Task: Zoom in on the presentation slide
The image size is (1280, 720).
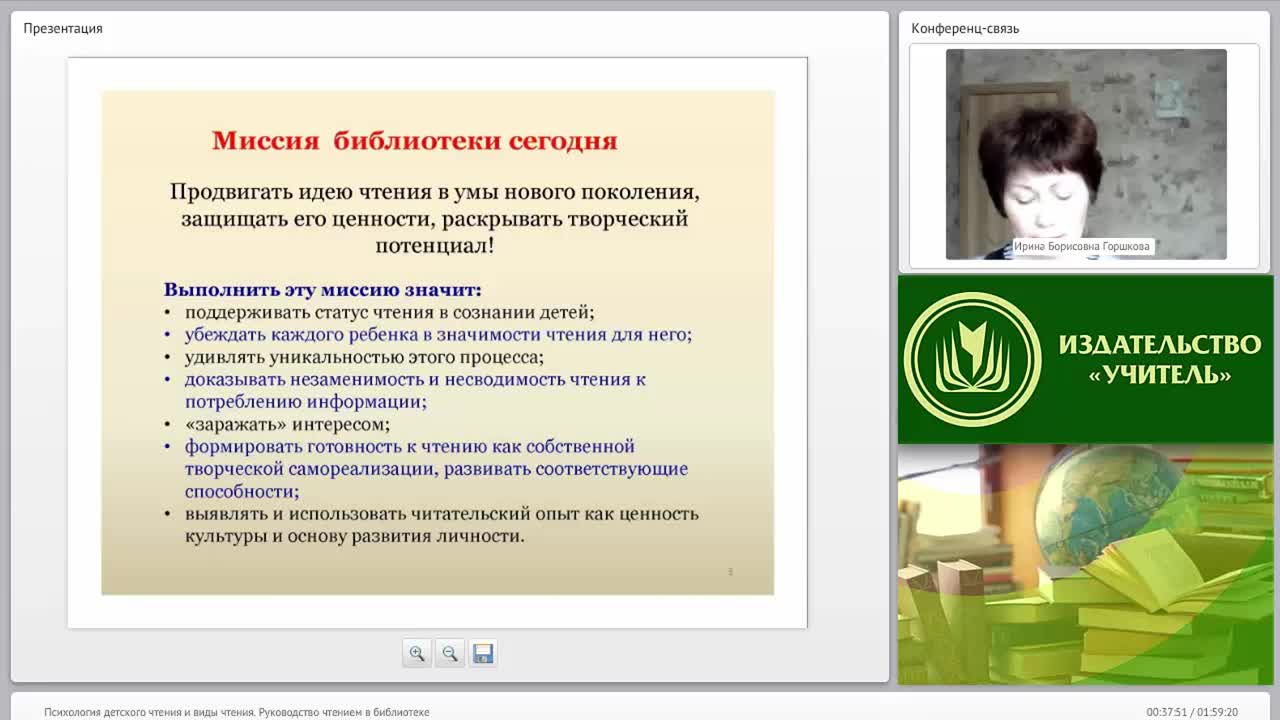Action: [417, 653]
